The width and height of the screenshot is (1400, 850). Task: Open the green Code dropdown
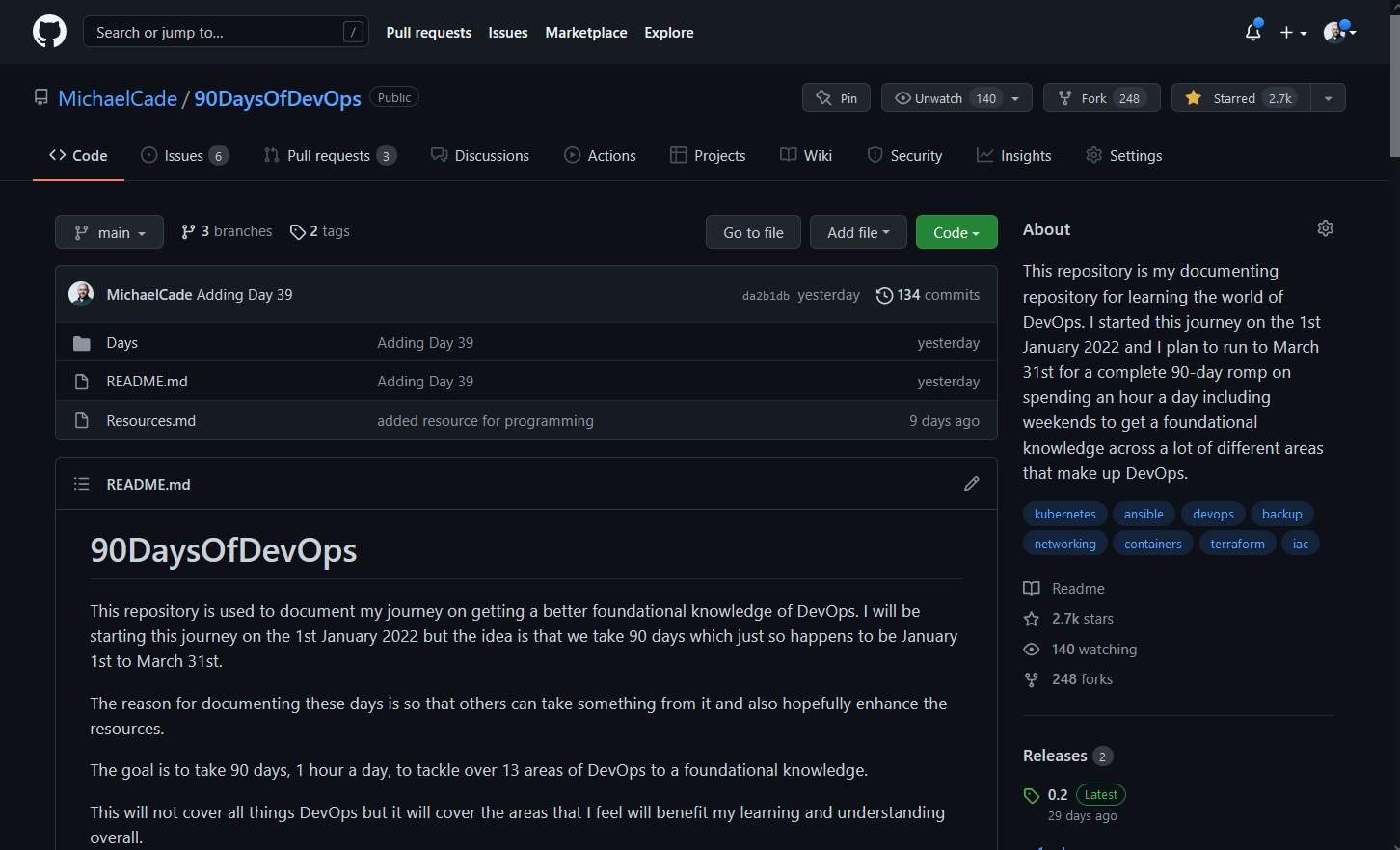tap(956, 231)
